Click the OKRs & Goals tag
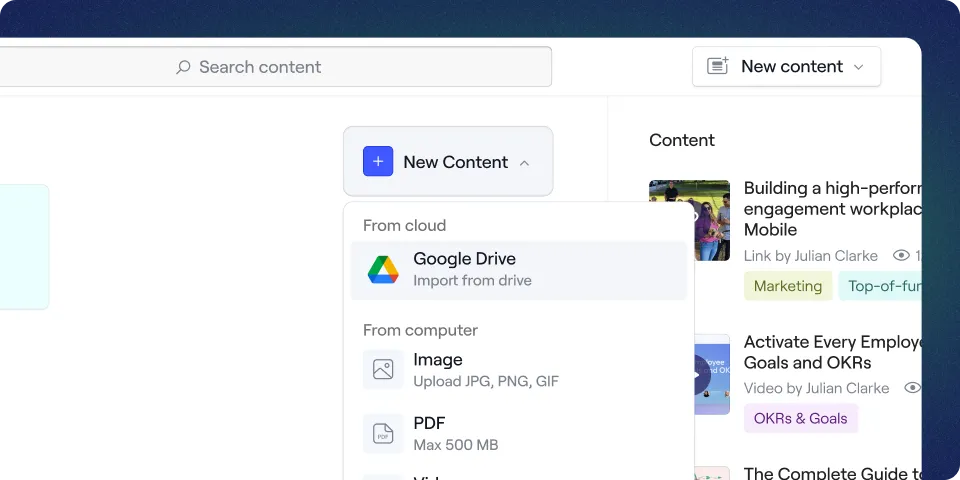 (801, 418)
